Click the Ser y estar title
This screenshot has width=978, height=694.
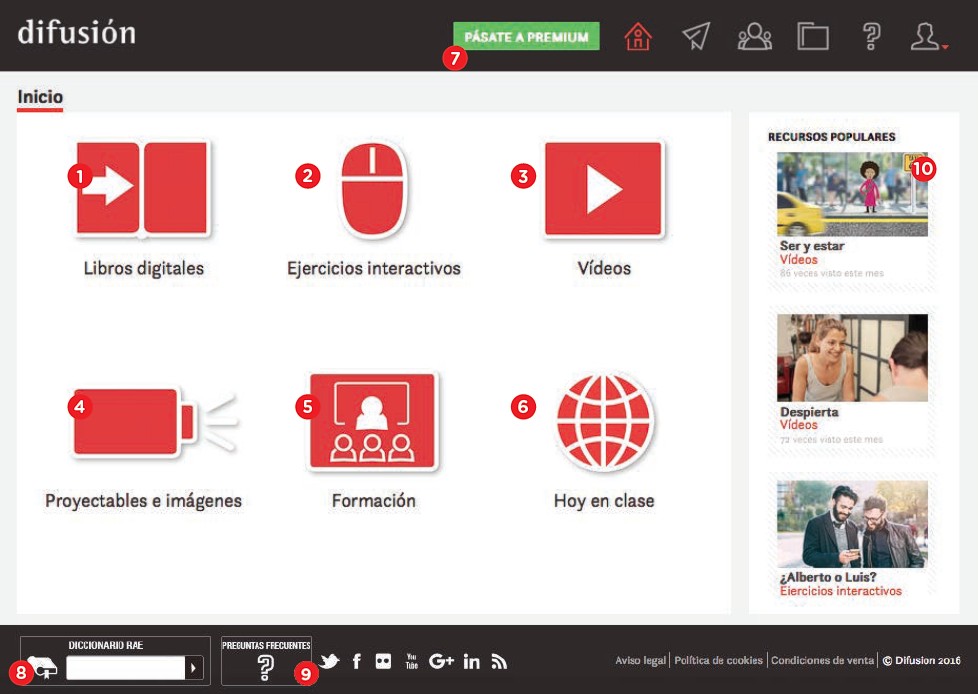(811, 246)
